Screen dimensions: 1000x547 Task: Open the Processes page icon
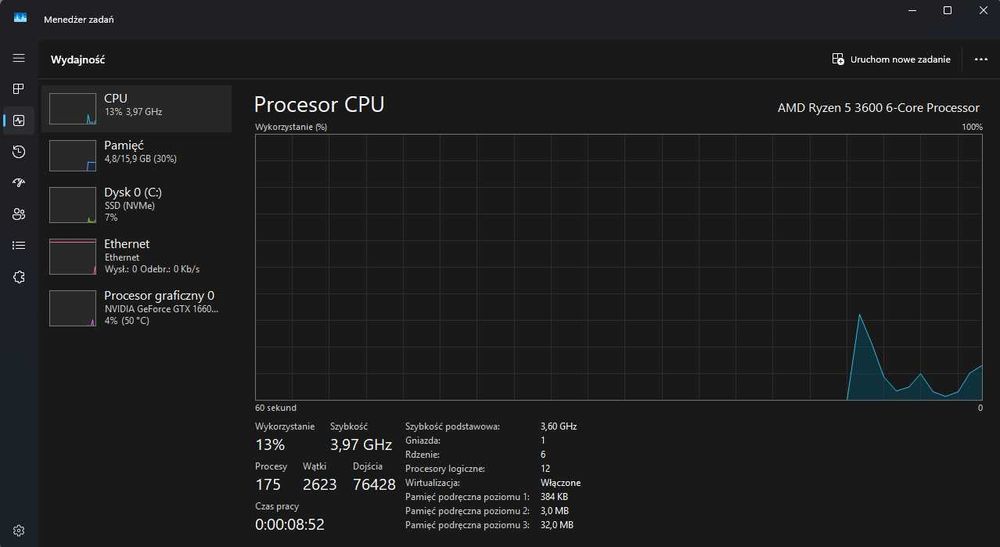click(18, 89)
